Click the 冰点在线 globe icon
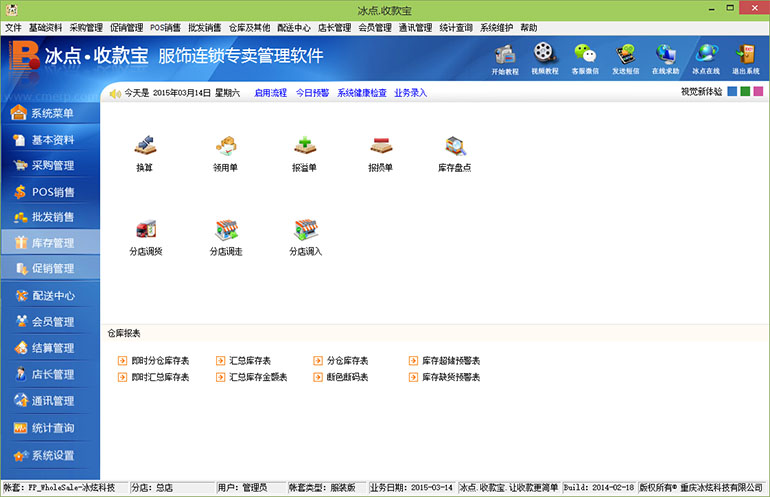 [706, 59]
